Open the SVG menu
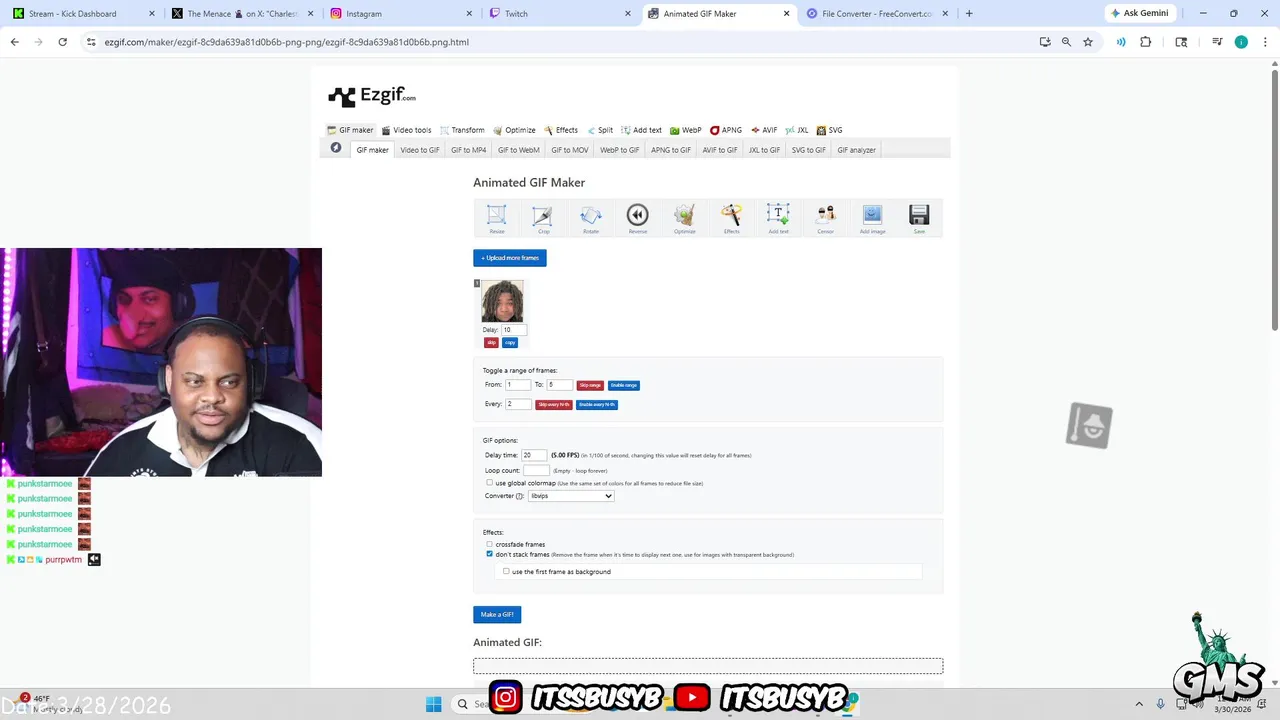 coord(829,130)
